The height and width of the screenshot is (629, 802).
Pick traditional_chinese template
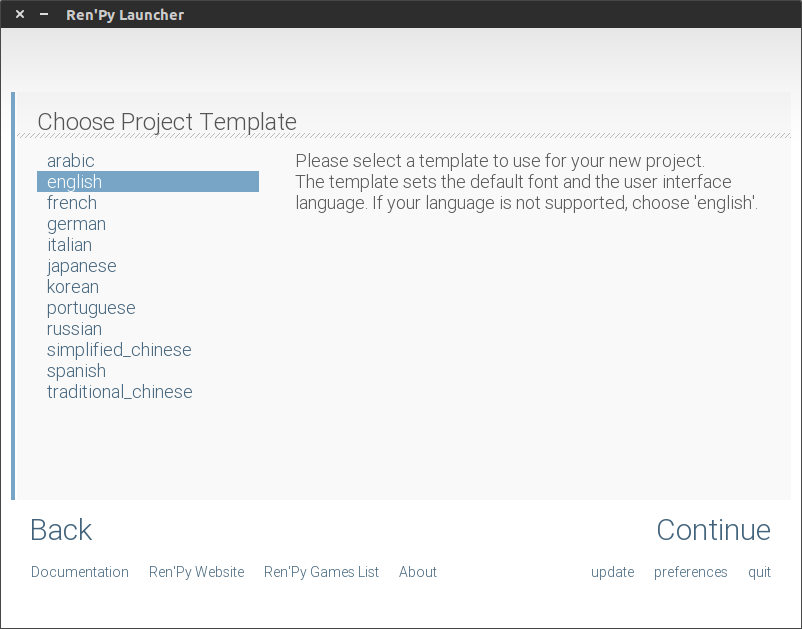pos(119,392)
